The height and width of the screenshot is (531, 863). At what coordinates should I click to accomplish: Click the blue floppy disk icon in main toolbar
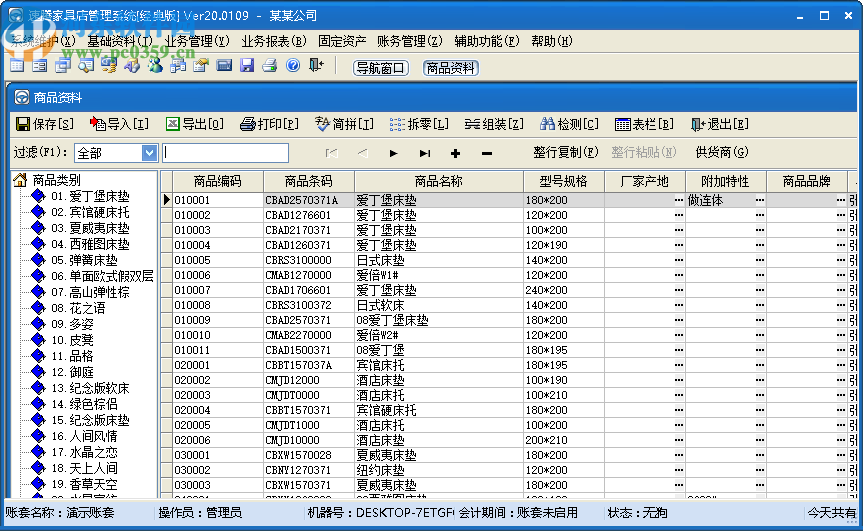pyautogui.click(x=247, y=67)
